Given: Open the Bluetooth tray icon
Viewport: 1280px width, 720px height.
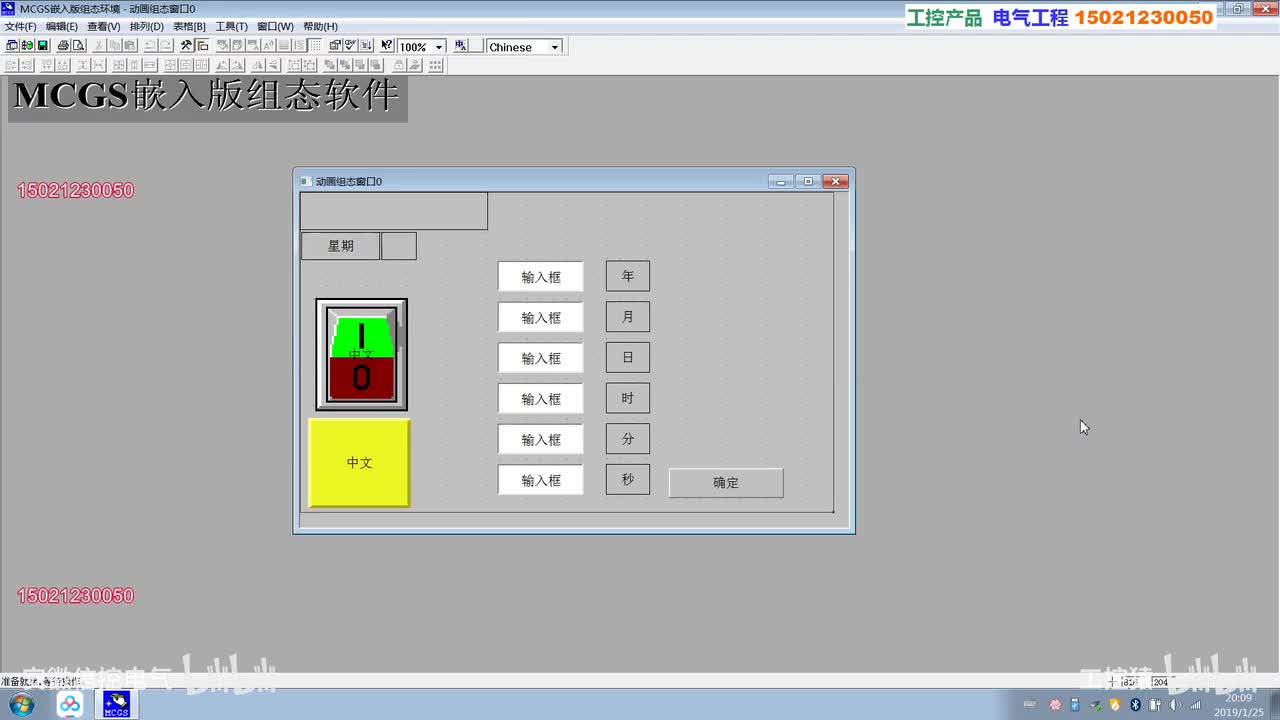Looking at the screenshot, I should pos(1135,705).
